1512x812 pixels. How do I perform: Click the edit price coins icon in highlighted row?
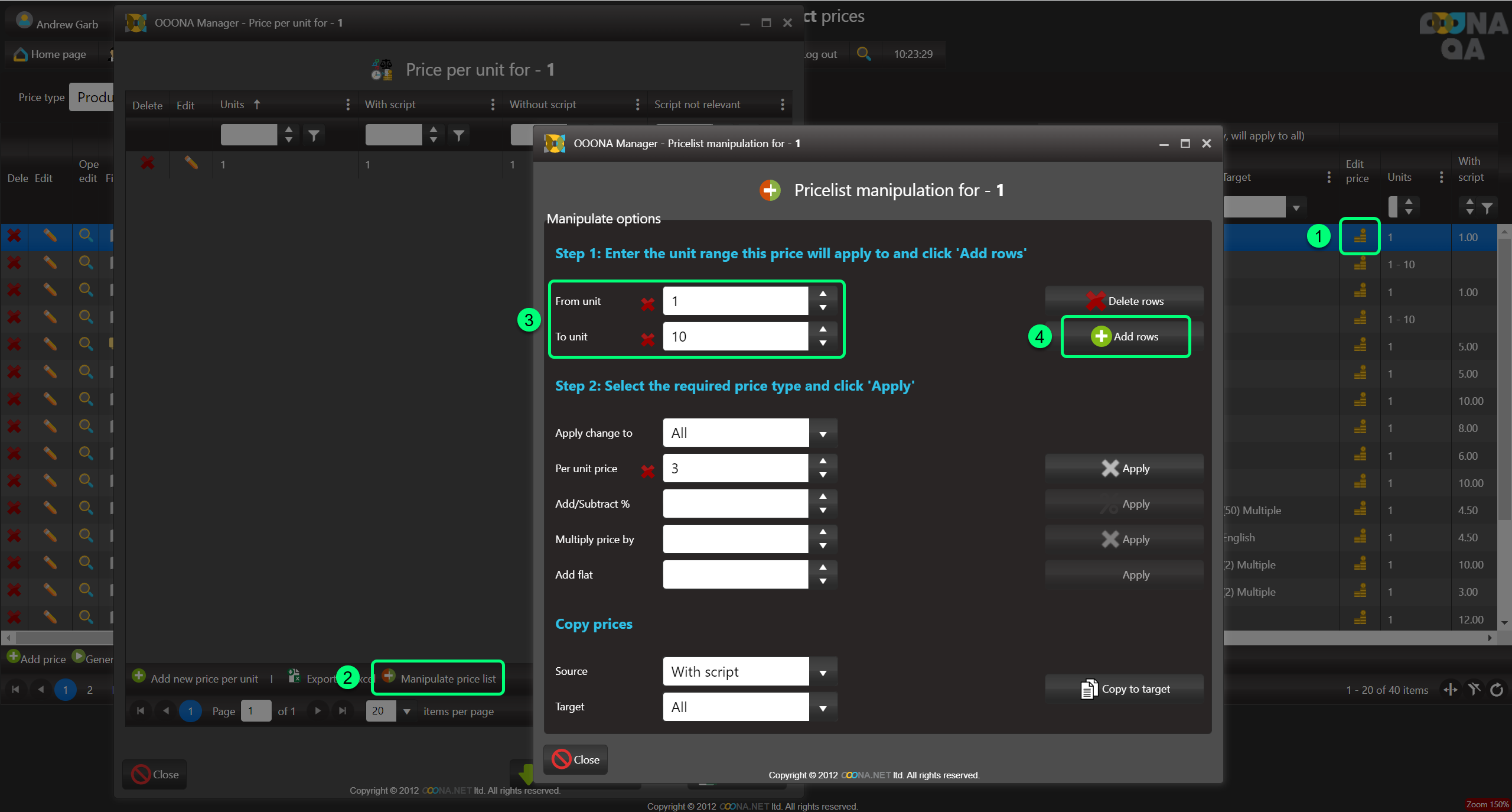click(x=1360, y=236)
